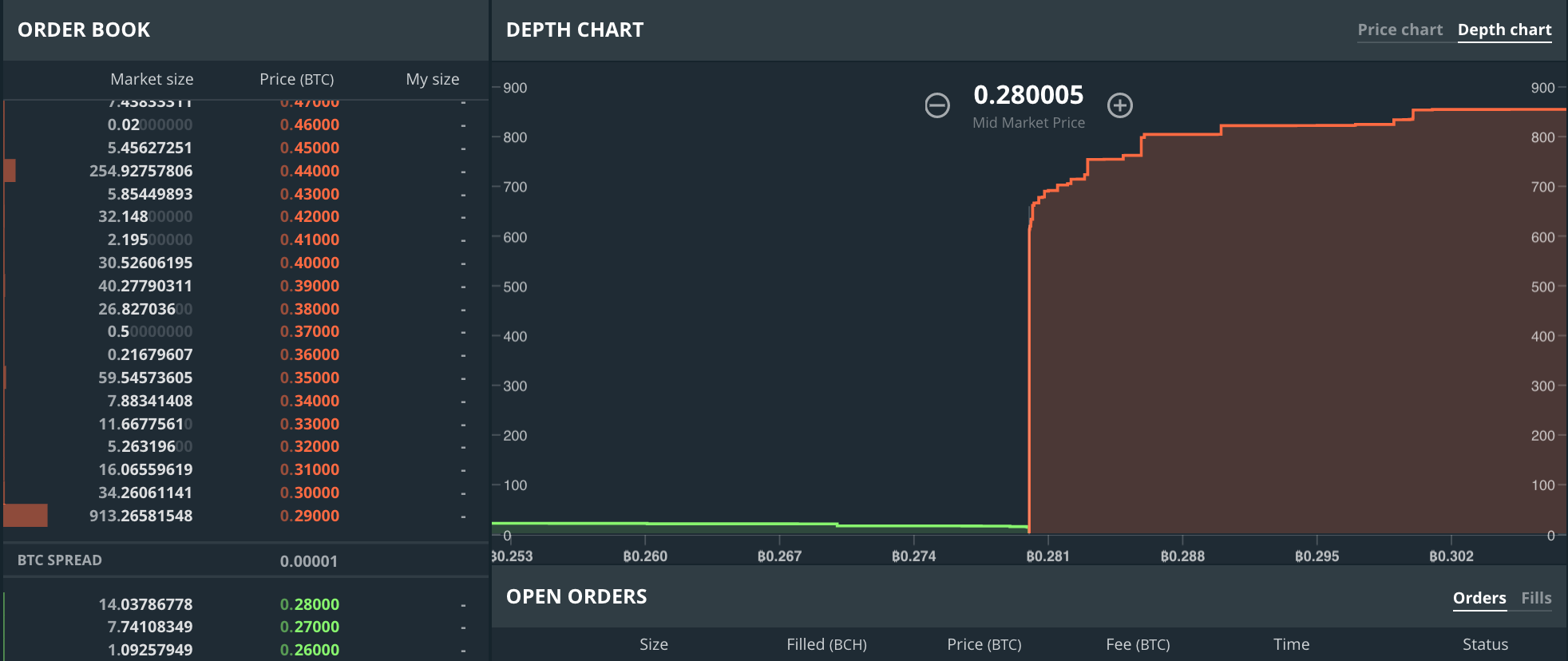Click the My size column header

pyautogui.click(x=433, y=79)
